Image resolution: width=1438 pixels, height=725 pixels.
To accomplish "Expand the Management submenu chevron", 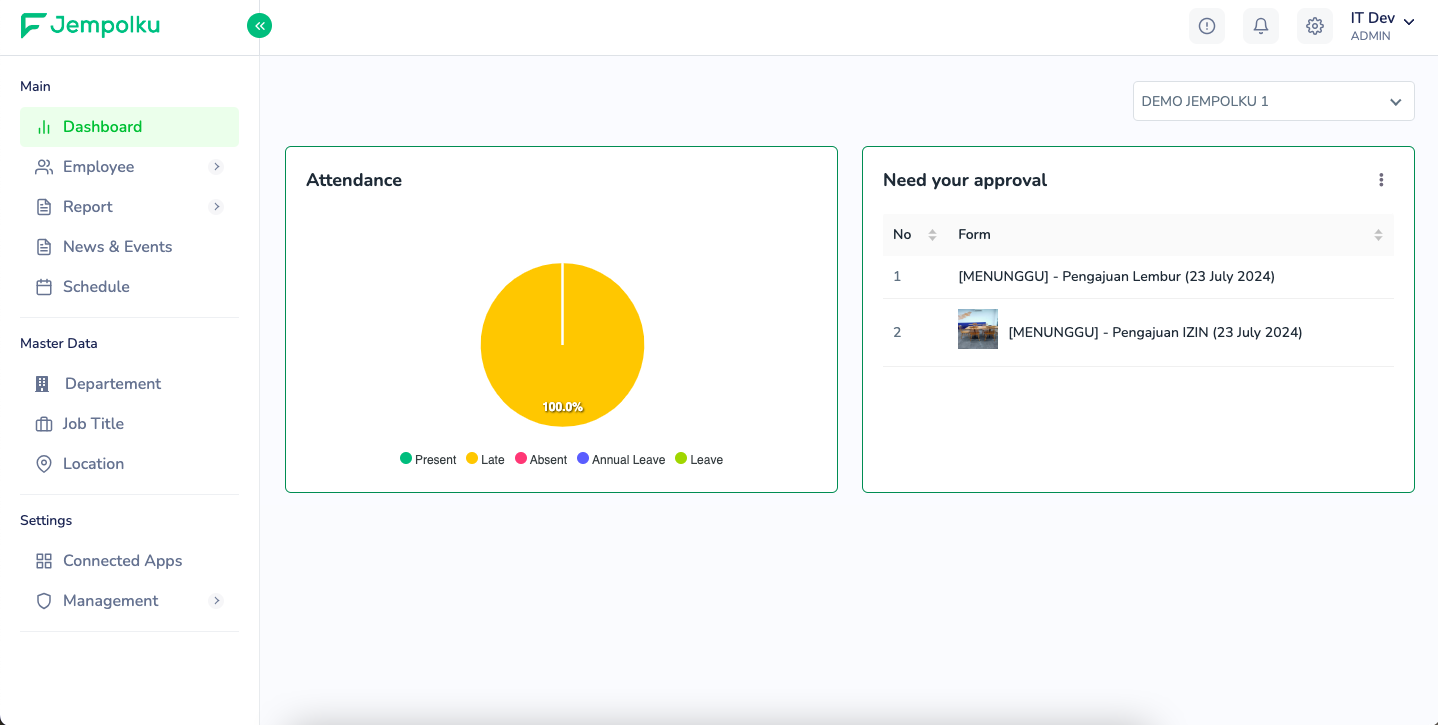I will [x=216, y=601].
